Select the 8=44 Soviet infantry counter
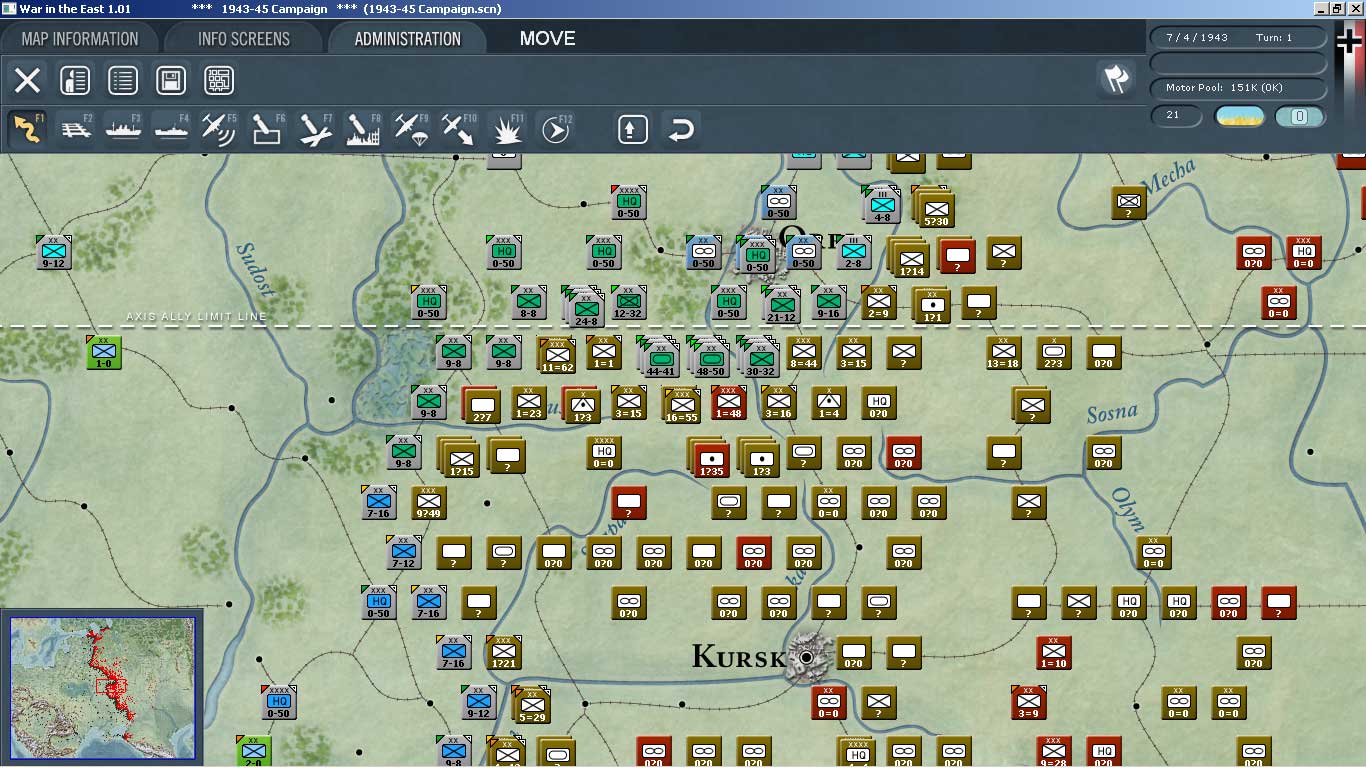1366x768 pixels. click(x=803, y=352)
